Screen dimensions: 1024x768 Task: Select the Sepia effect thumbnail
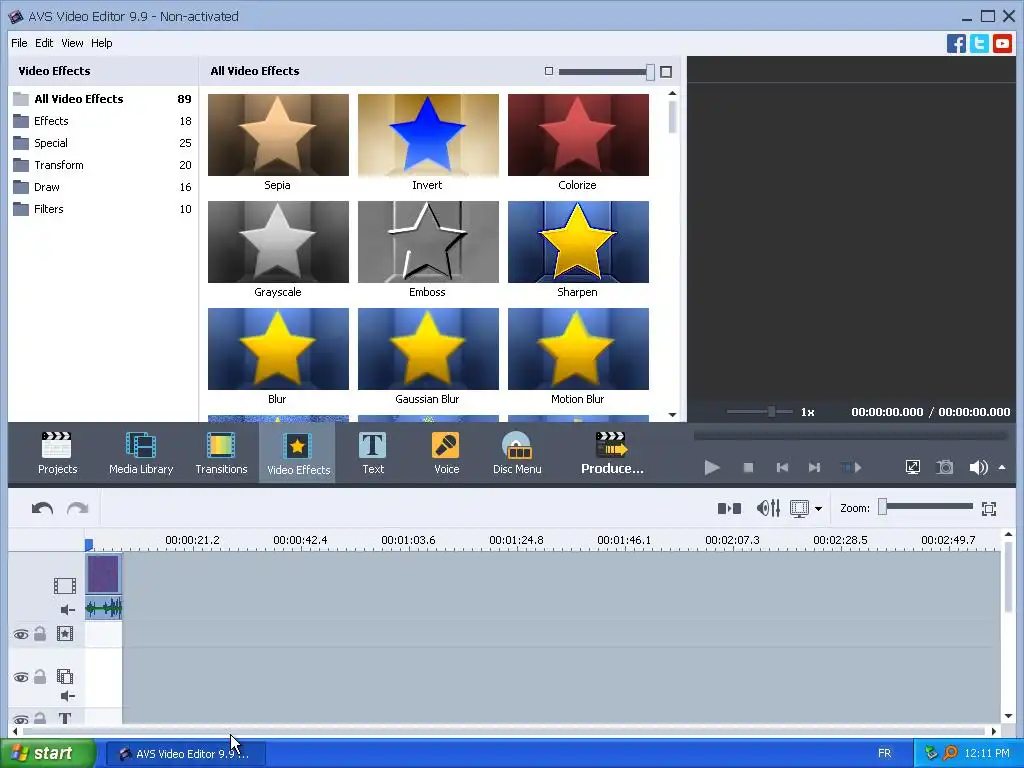278,135
